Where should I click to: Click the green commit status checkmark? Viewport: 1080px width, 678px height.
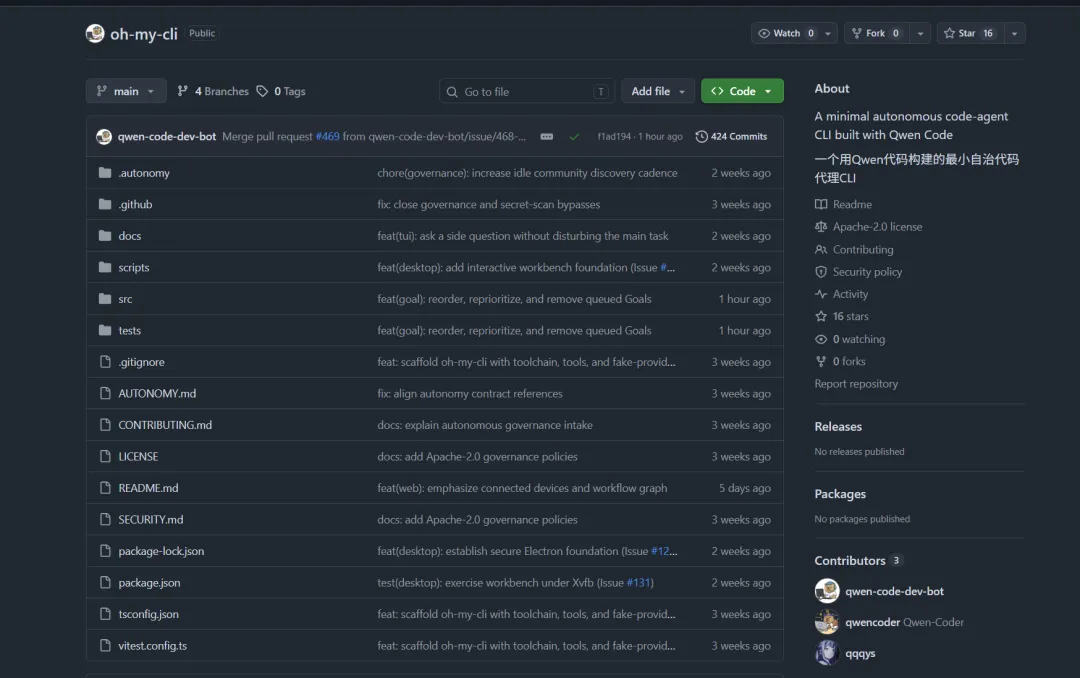coord(574,136)
